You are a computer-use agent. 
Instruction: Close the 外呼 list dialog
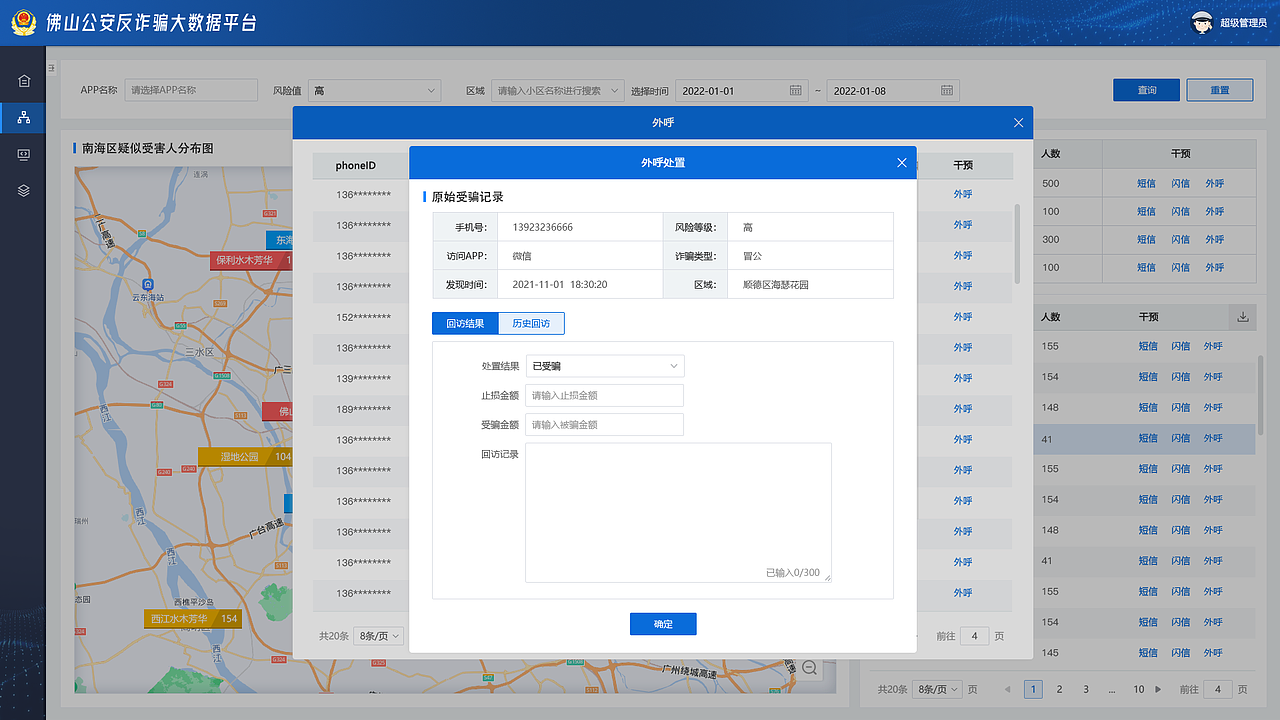coord(1018,123)
